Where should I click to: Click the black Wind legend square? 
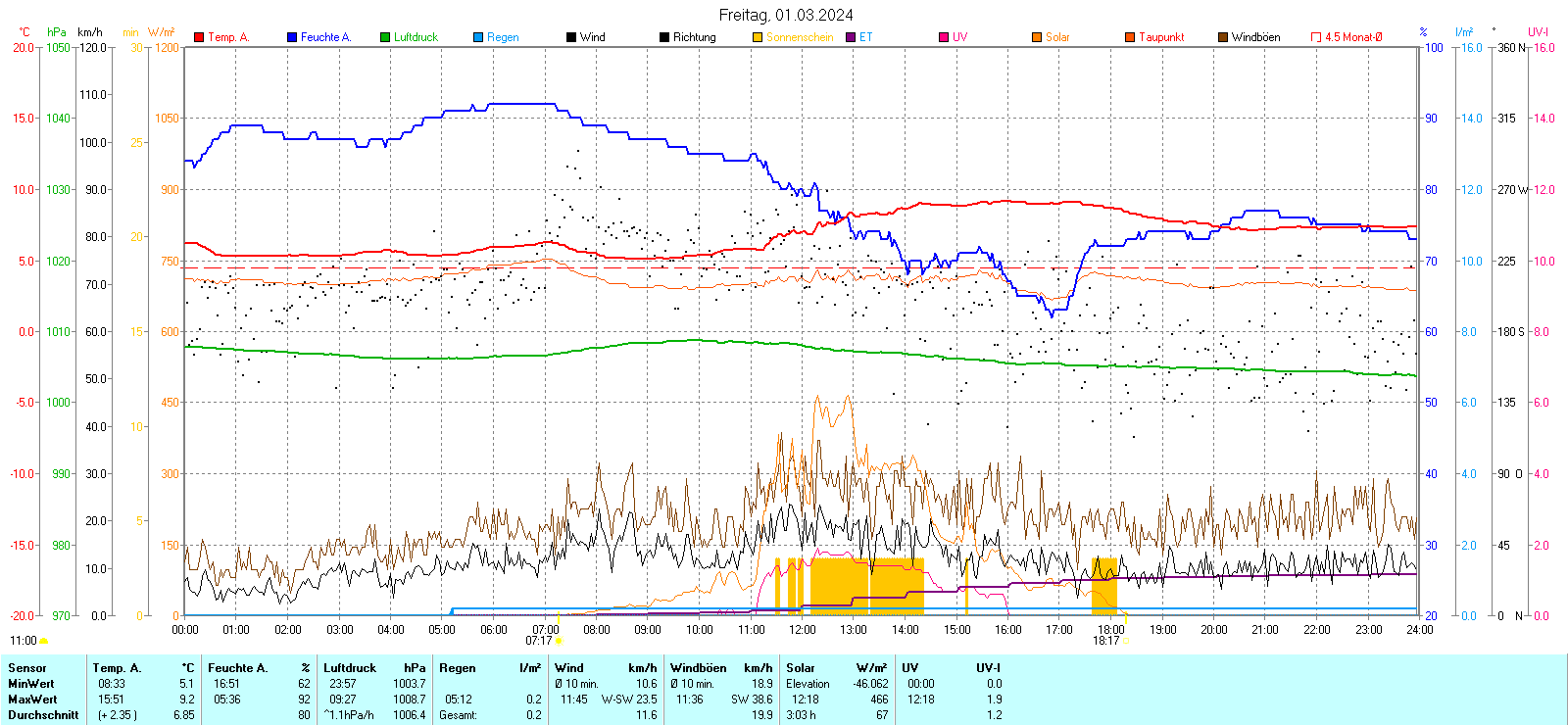pyautogui.click(x=571, y=37)
